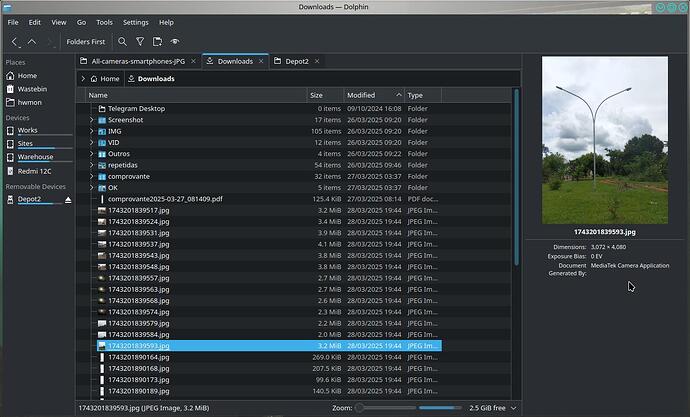Eject the Depot2 removable device

click(x=68, y=200)
